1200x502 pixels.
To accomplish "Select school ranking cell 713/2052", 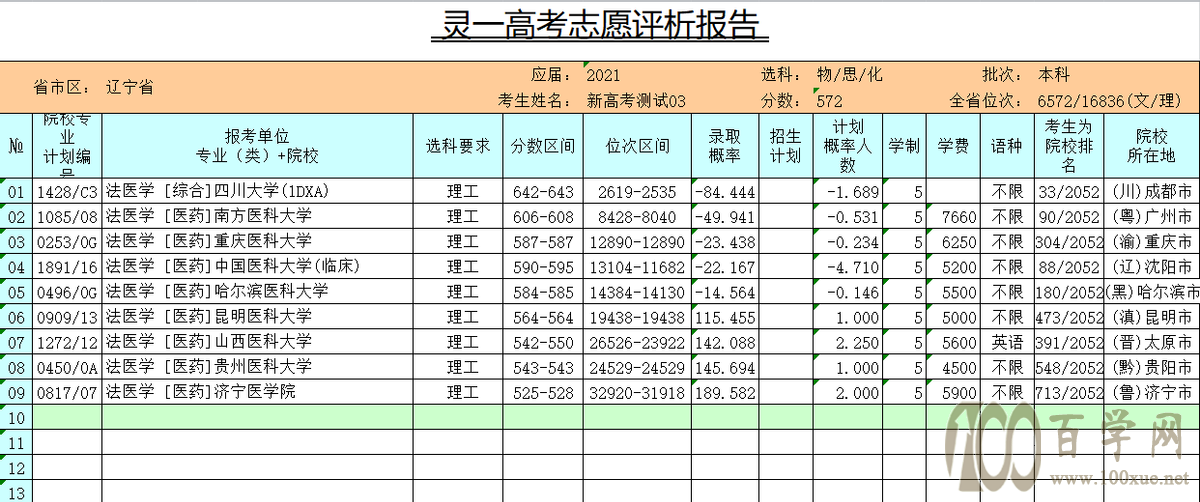I will pyautogui.click(x=1069, y=391).
